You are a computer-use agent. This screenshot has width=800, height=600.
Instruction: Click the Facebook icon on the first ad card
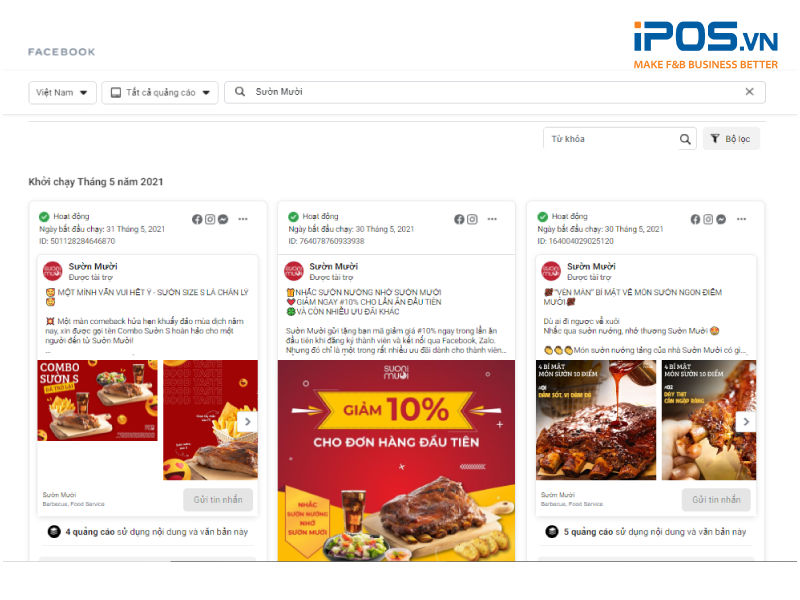197,219
